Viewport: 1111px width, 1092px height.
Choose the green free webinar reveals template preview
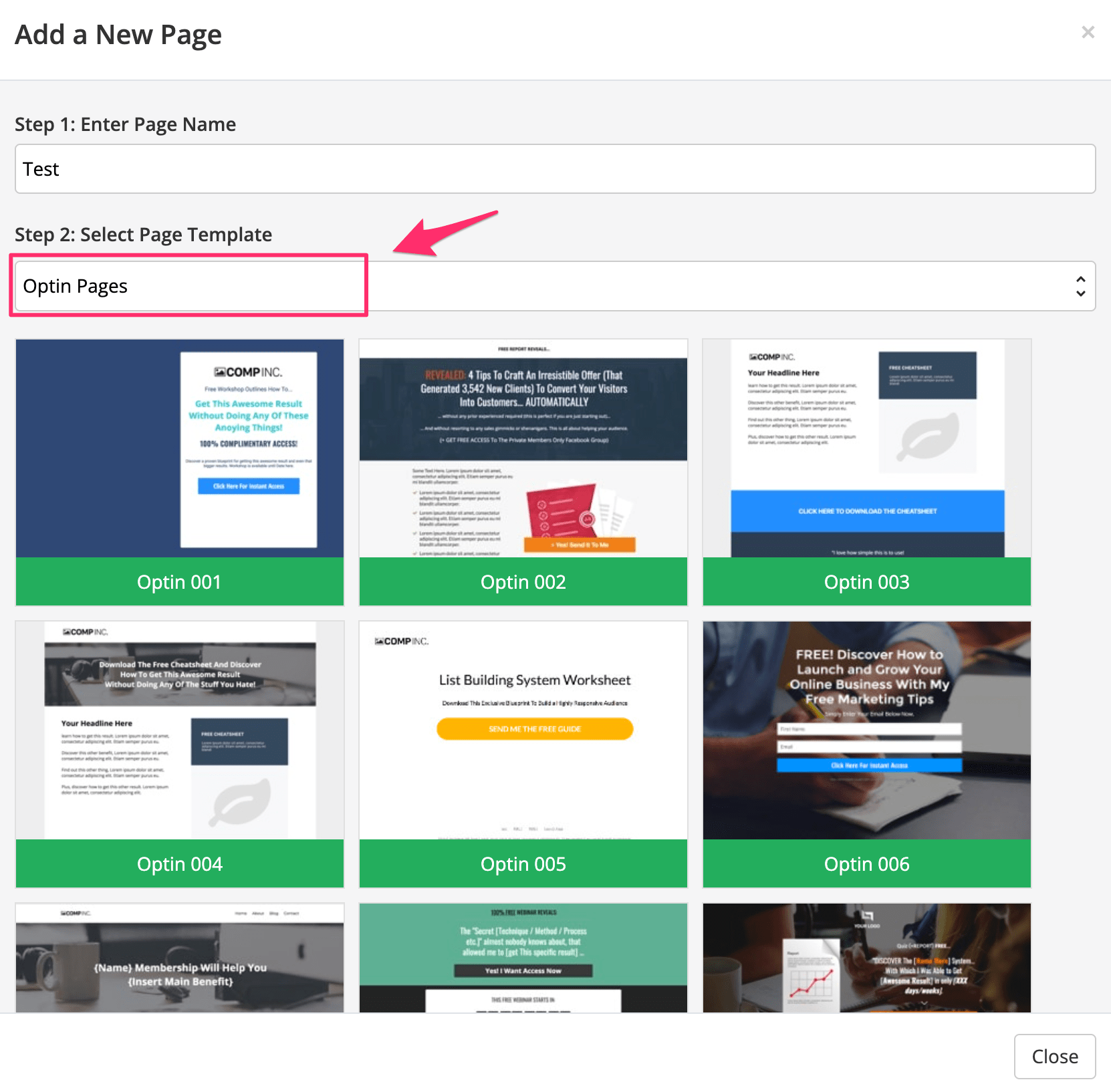tap(523, 958)
